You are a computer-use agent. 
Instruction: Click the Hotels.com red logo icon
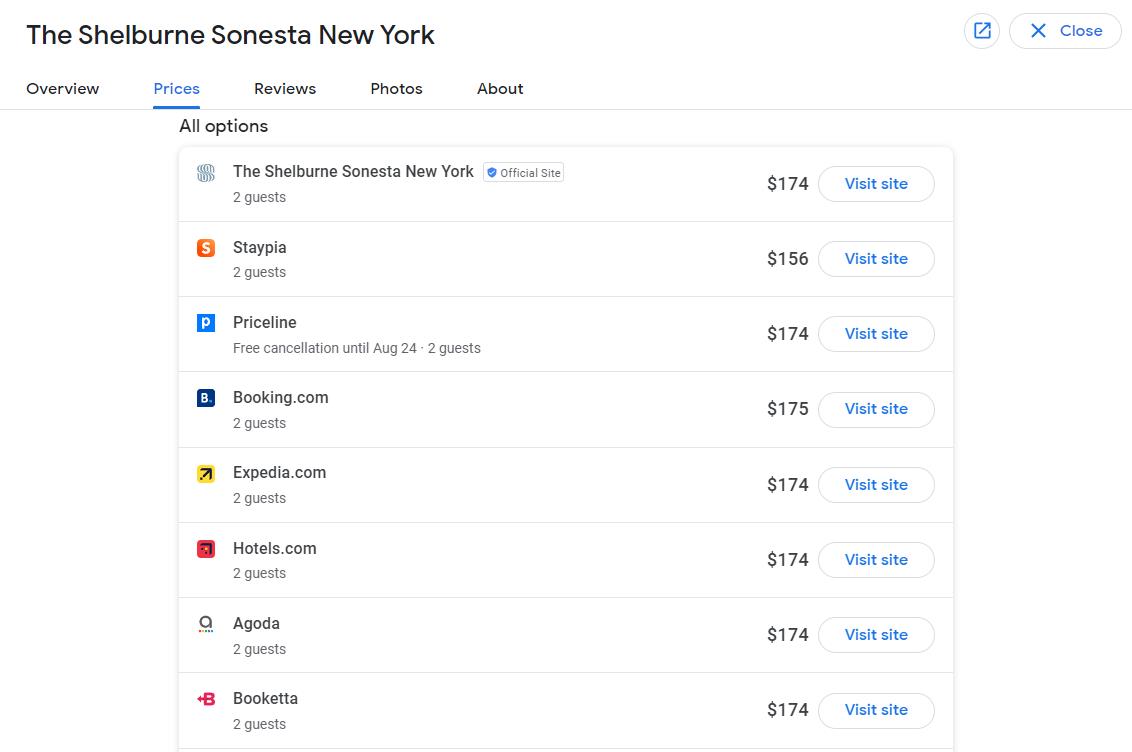[x=205, y=548]
